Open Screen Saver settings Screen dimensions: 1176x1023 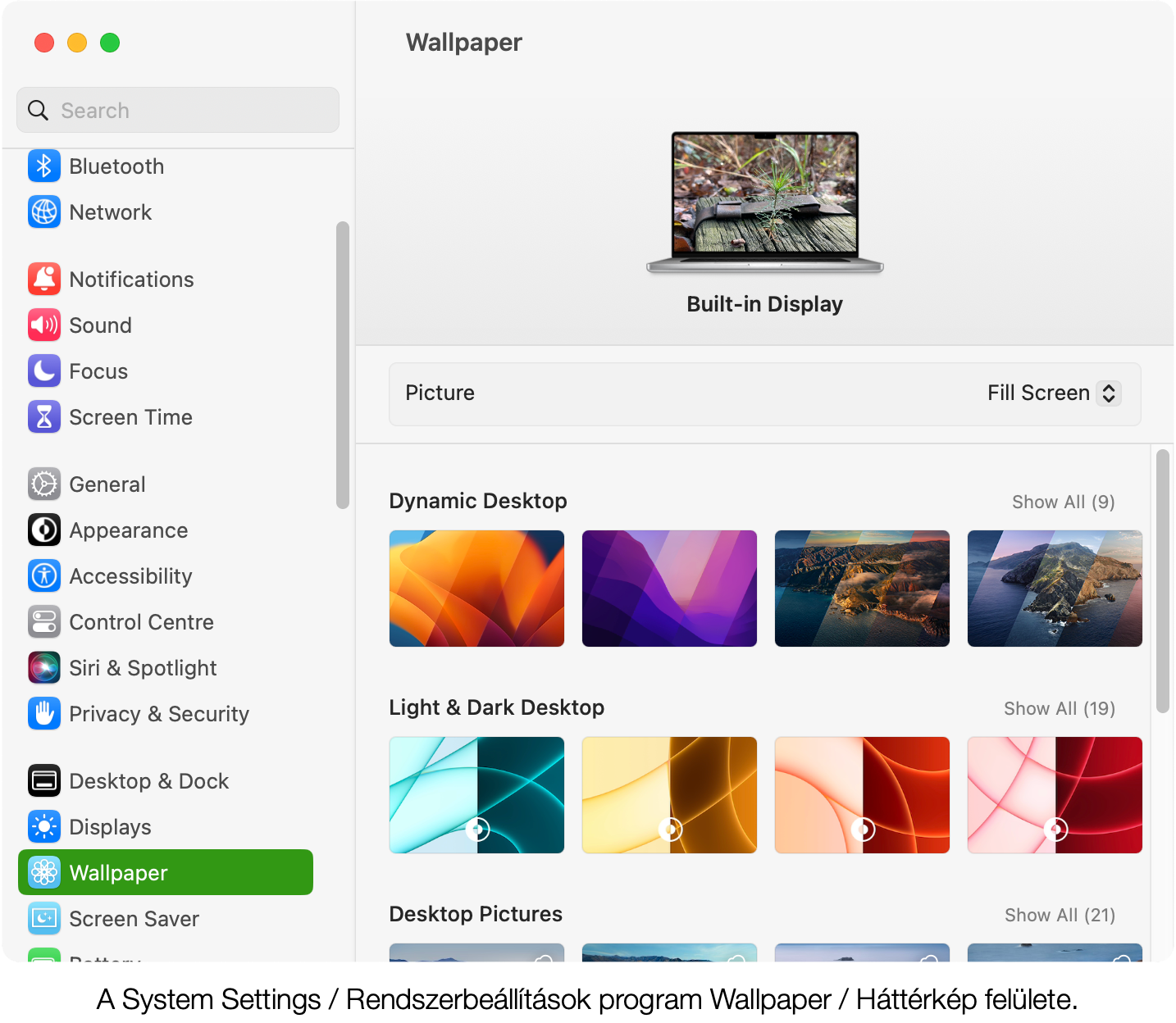(x=134, y=919)
